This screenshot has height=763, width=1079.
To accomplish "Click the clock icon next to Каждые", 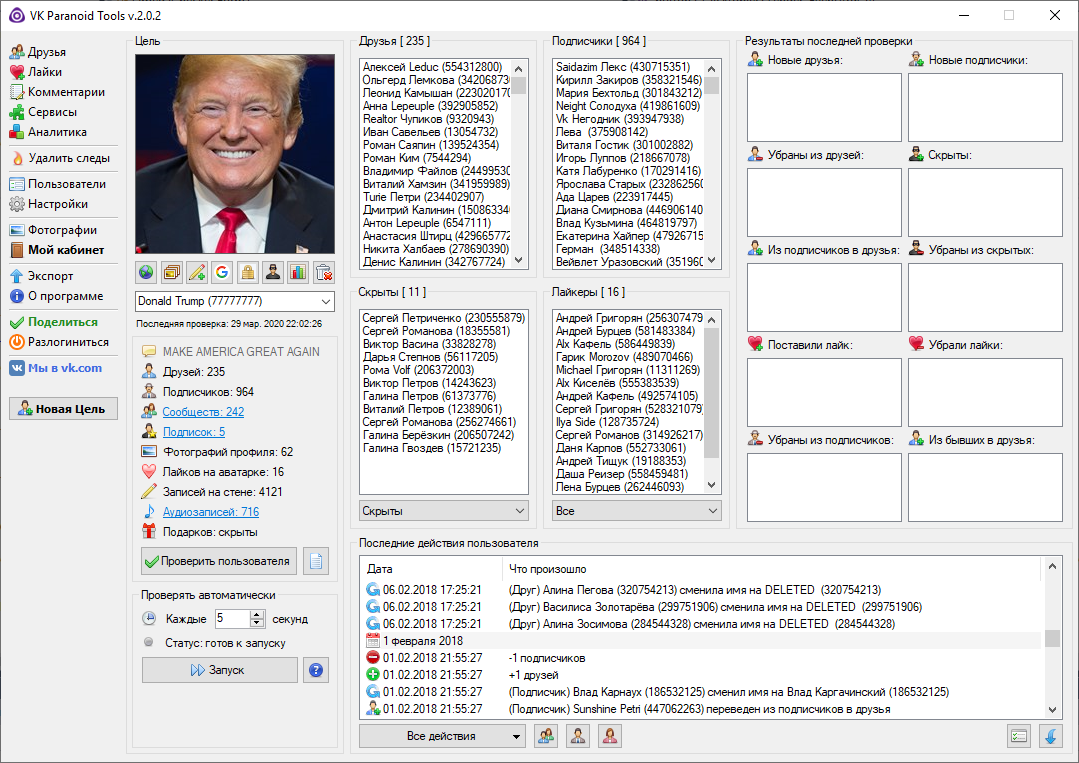I will 149,619.
